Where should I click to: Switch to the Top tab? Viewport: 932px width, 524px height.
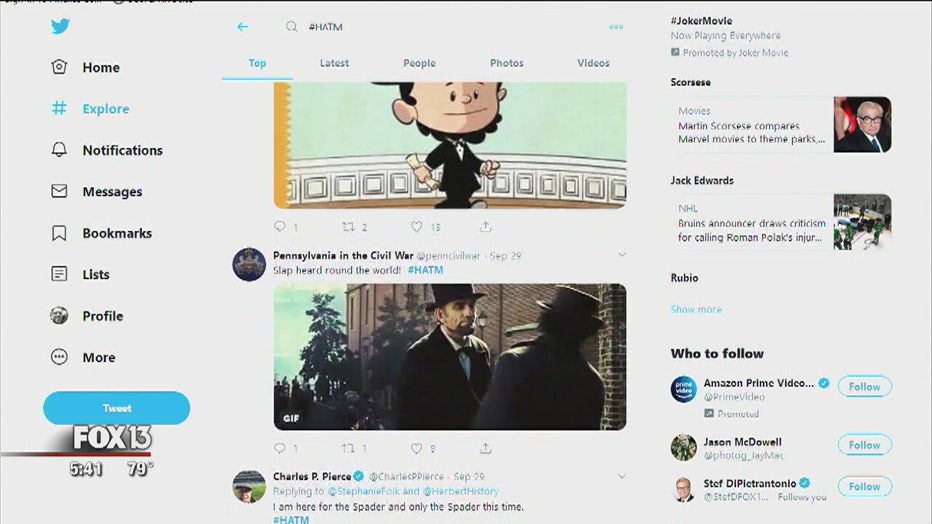click(257, 63)
